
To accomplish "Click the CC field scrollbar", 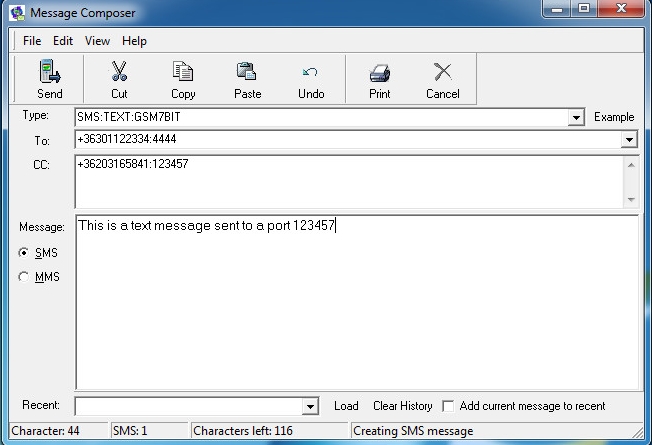I will 630,182.
